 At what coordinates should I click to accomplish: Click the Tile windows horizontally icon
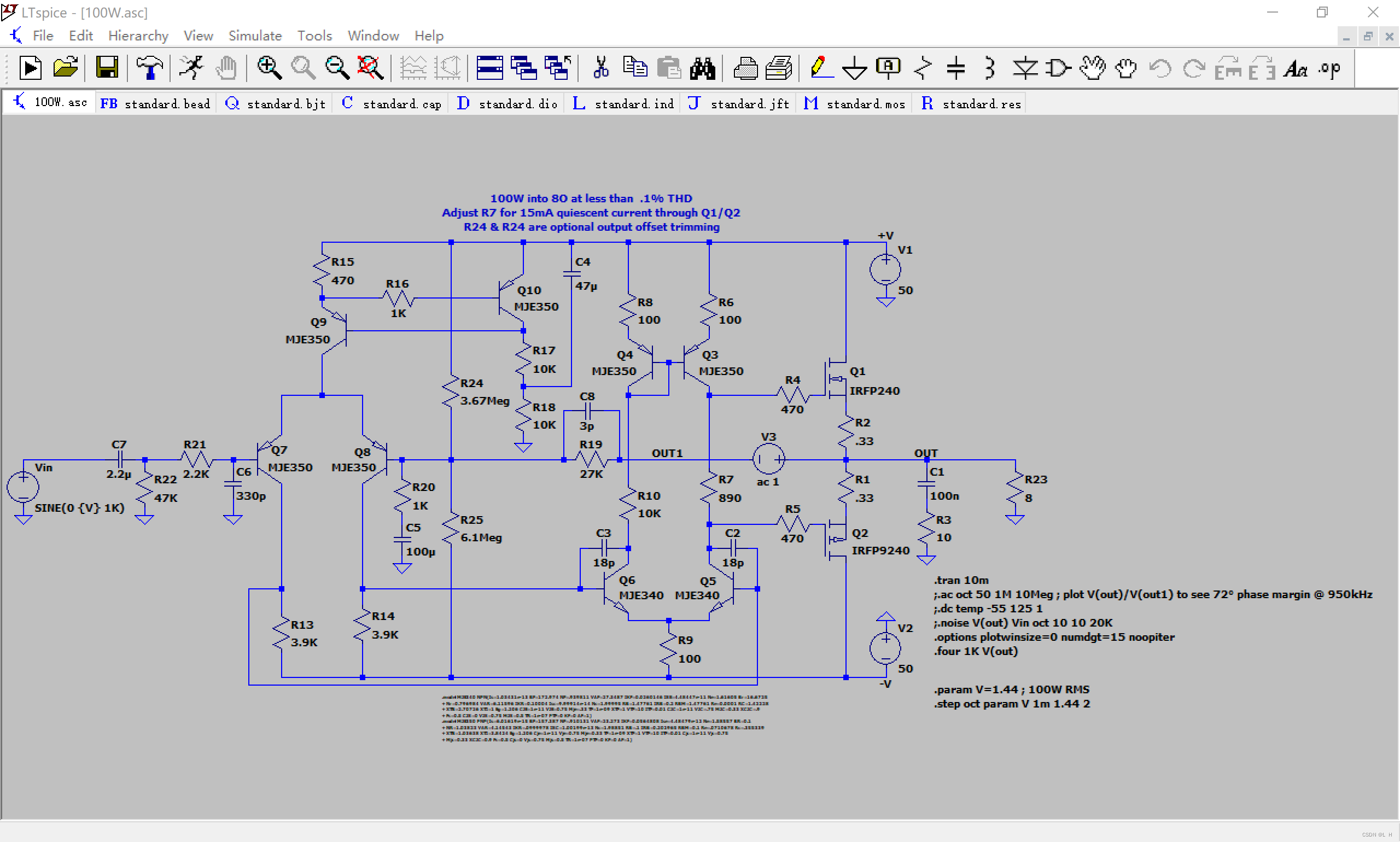point(489,68)
